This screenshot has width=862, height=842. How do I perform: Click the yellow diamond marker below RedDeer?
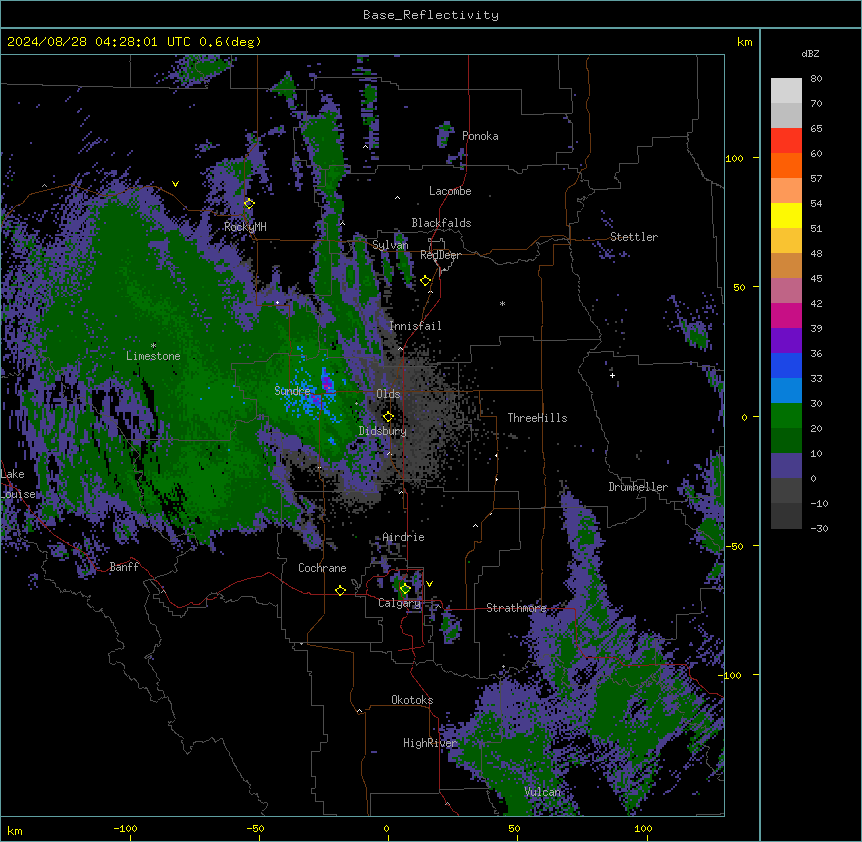[426, 281]
